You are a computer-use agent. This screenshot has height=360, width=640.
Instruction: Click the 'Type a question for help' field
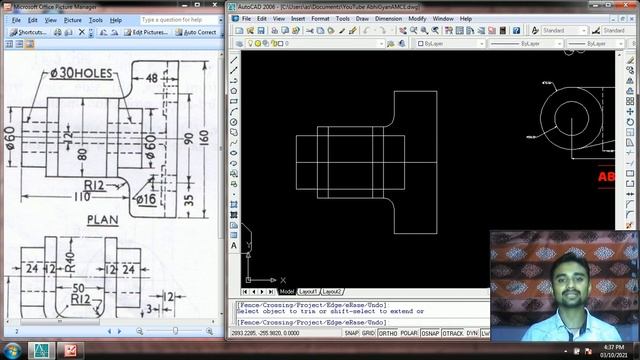(179, 20)
